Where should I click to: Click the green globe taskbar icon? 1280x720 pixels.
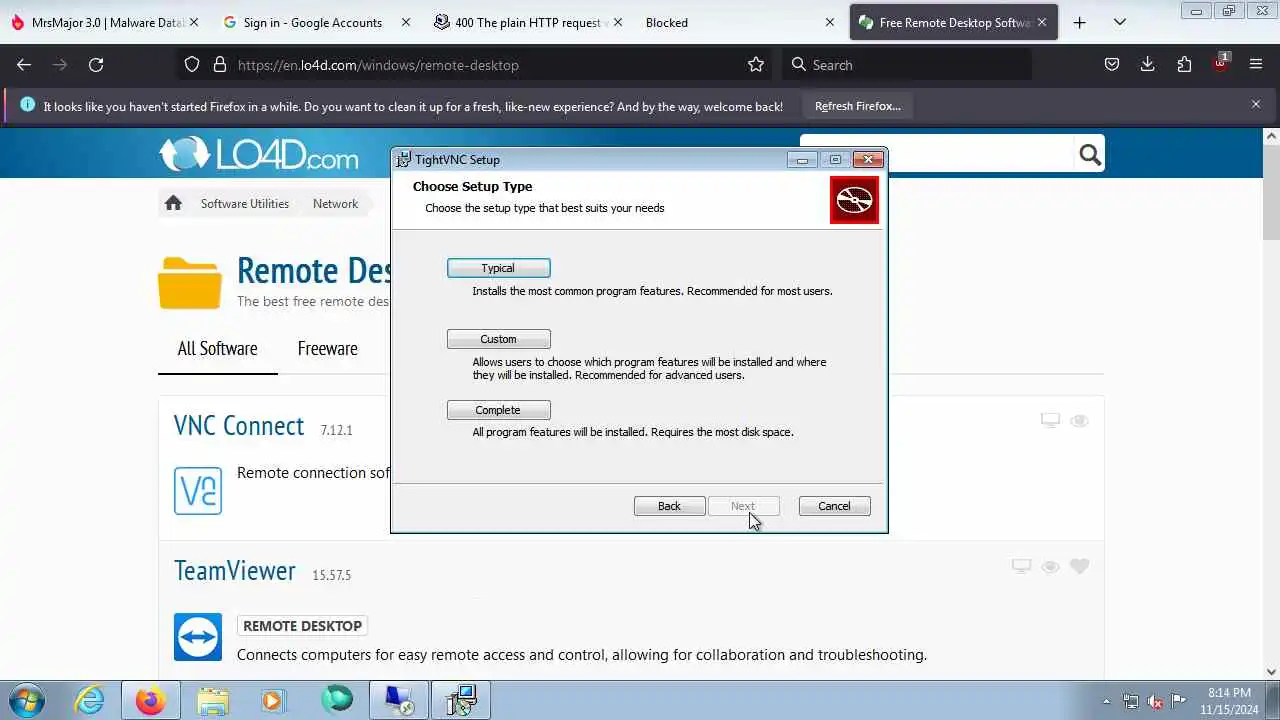point(337,700)
